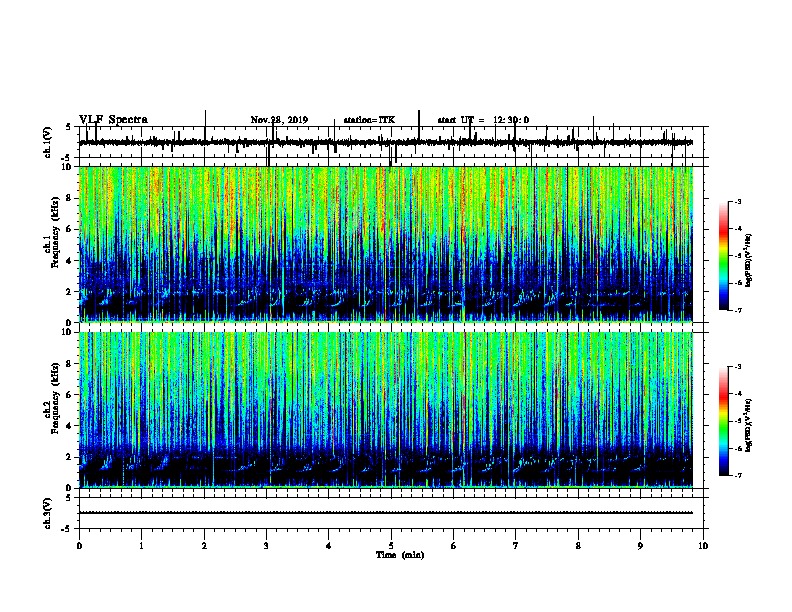Click the '-4' label on ch.1 color bar
The image size is (792, 612).
(737, 229)
